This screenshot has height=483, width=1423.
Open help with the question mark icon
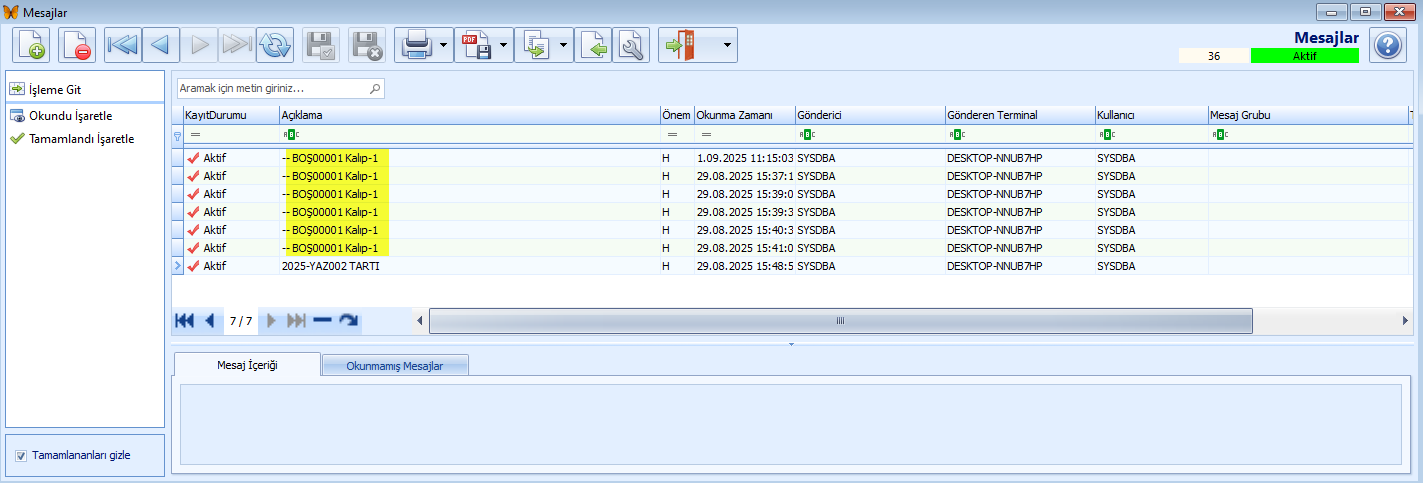tap(1387, 46)
